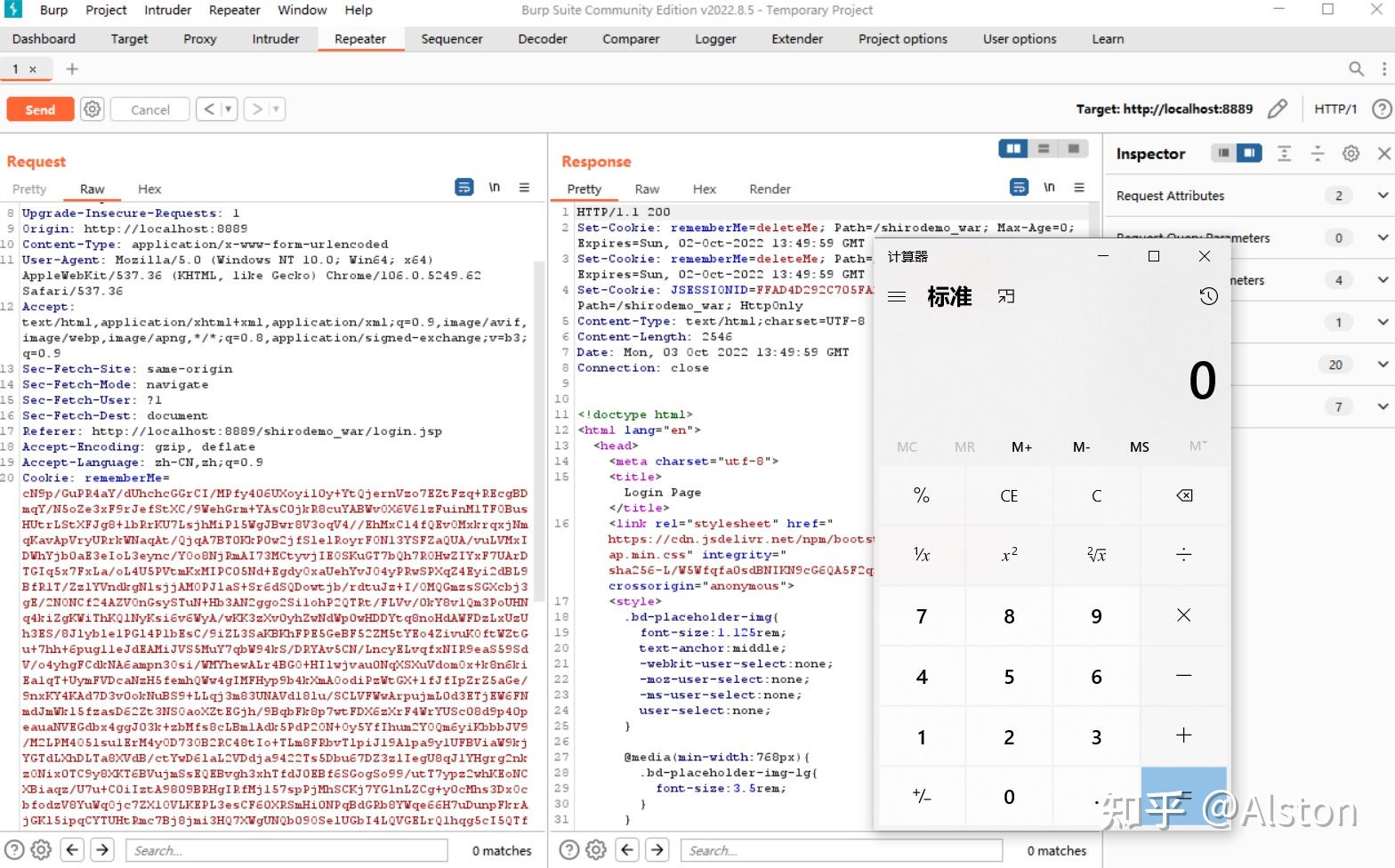Toggle word wrap in the Response viewer

coord(1019,188)
